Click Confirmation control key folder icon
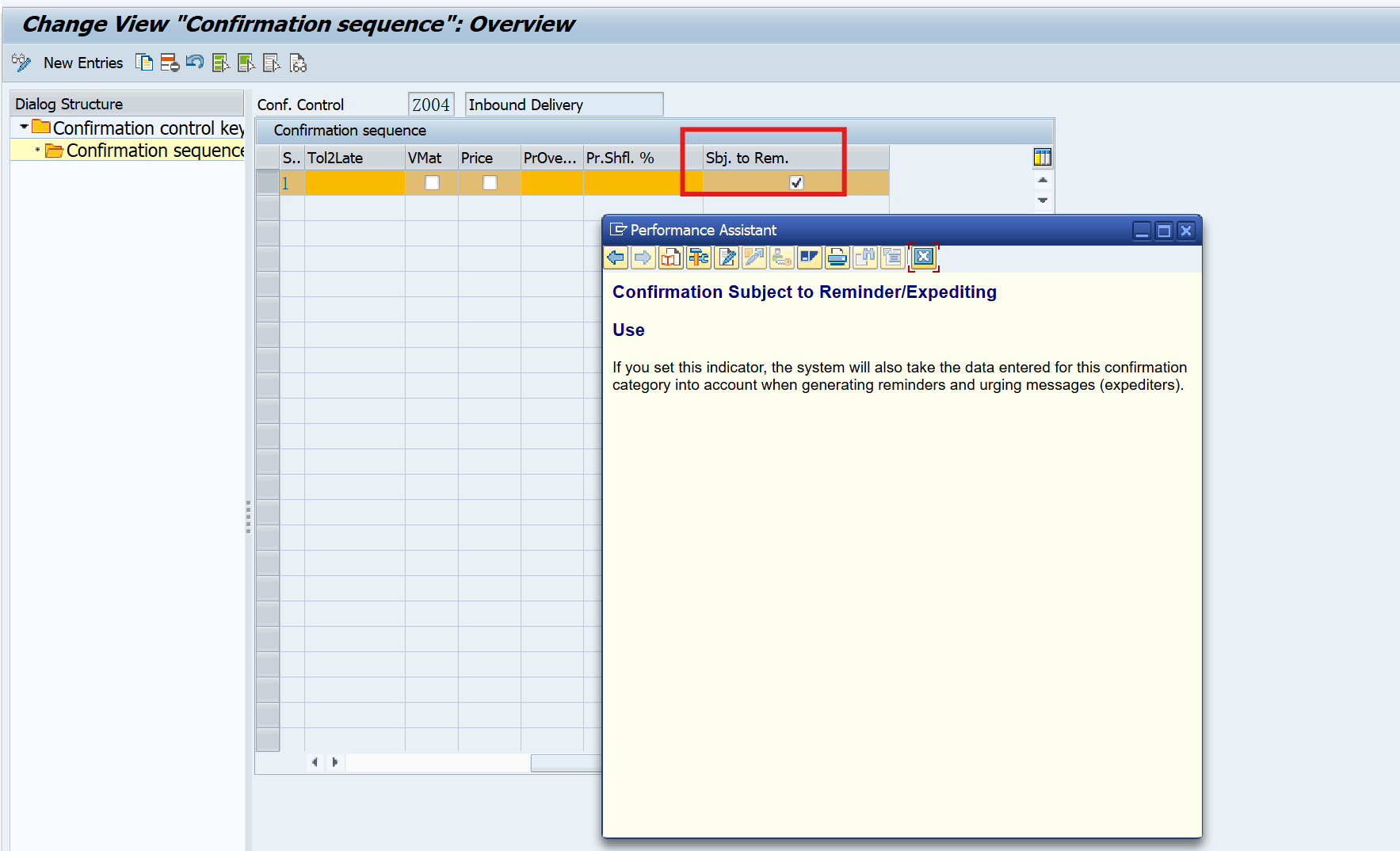The height and width of the screenshot is (851, 1400). coord(41,127)
